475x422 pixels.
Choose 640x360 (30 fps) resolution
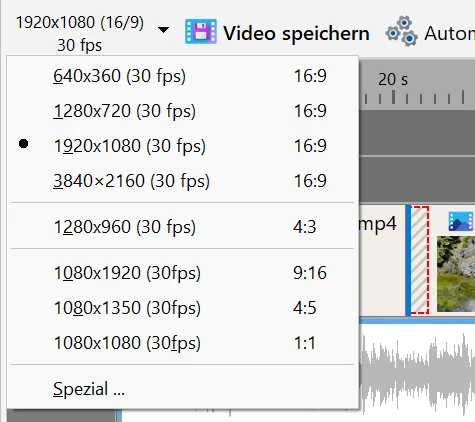[182, 76]
